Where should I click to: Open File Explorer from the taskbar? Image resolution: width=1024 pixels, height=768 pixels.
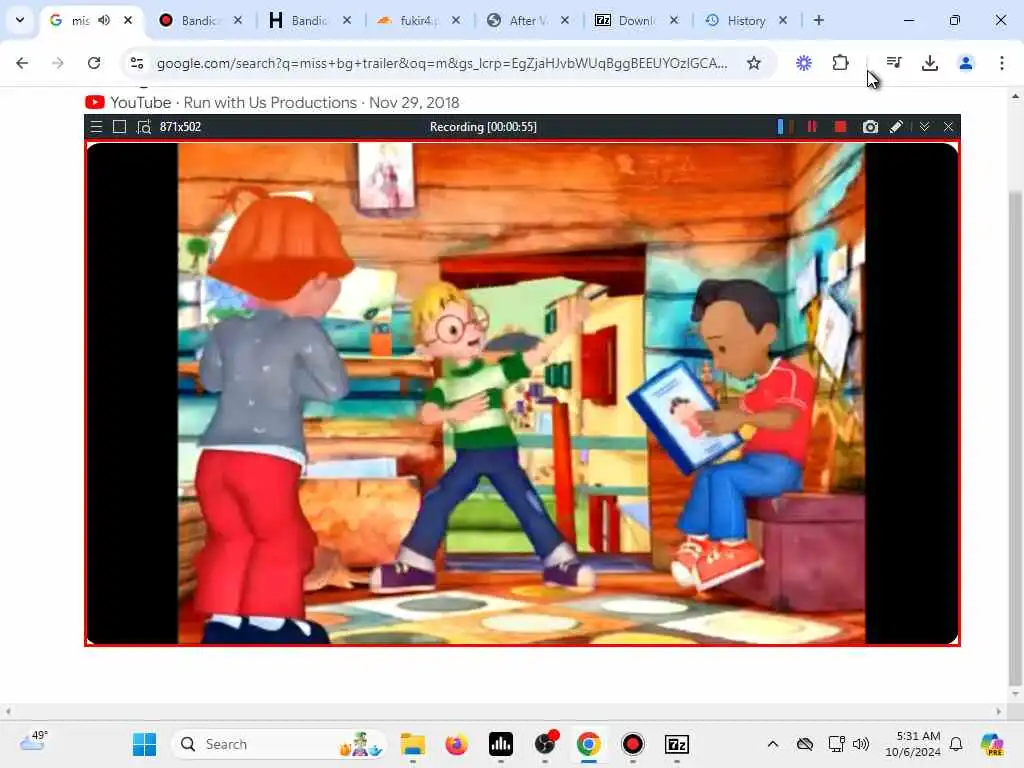[413, 744]
